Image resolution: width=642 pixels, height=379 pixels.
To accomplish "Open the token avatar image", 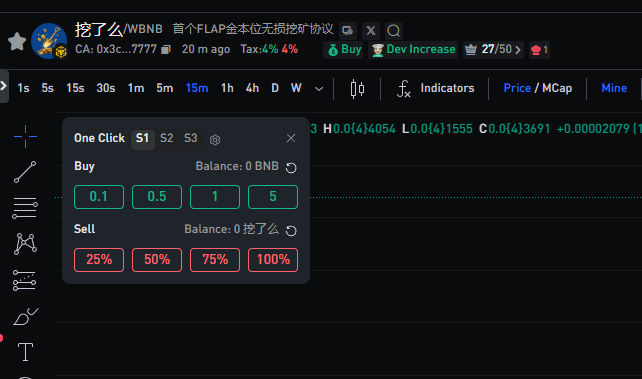I will [x=49, y=41].
